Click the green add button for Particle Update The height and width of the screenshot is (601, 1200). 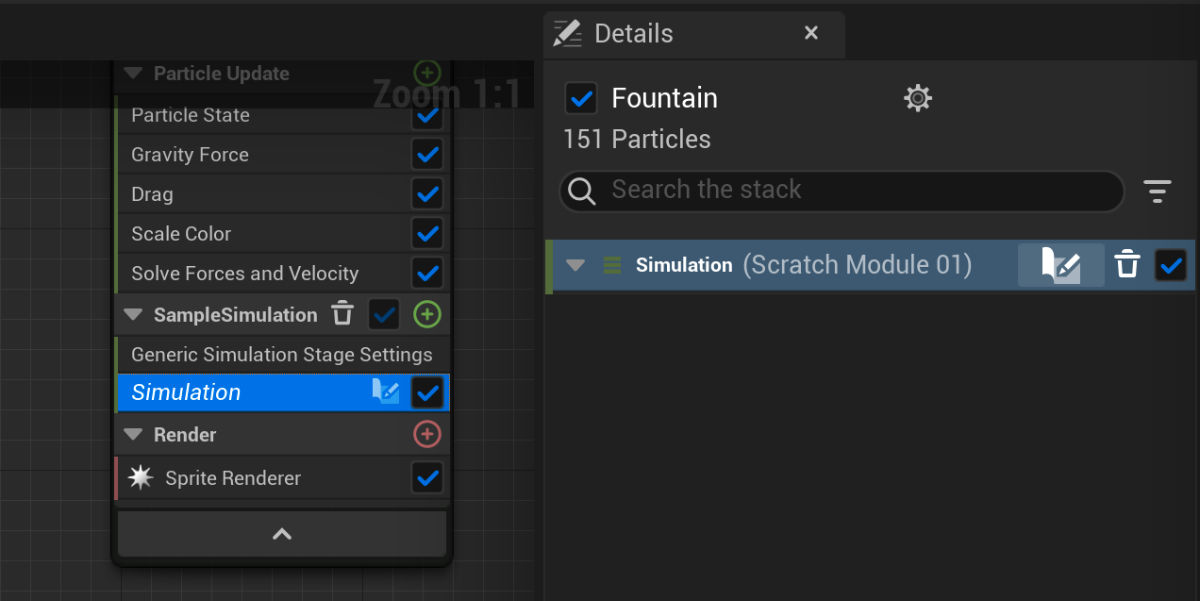coord(427,73)
